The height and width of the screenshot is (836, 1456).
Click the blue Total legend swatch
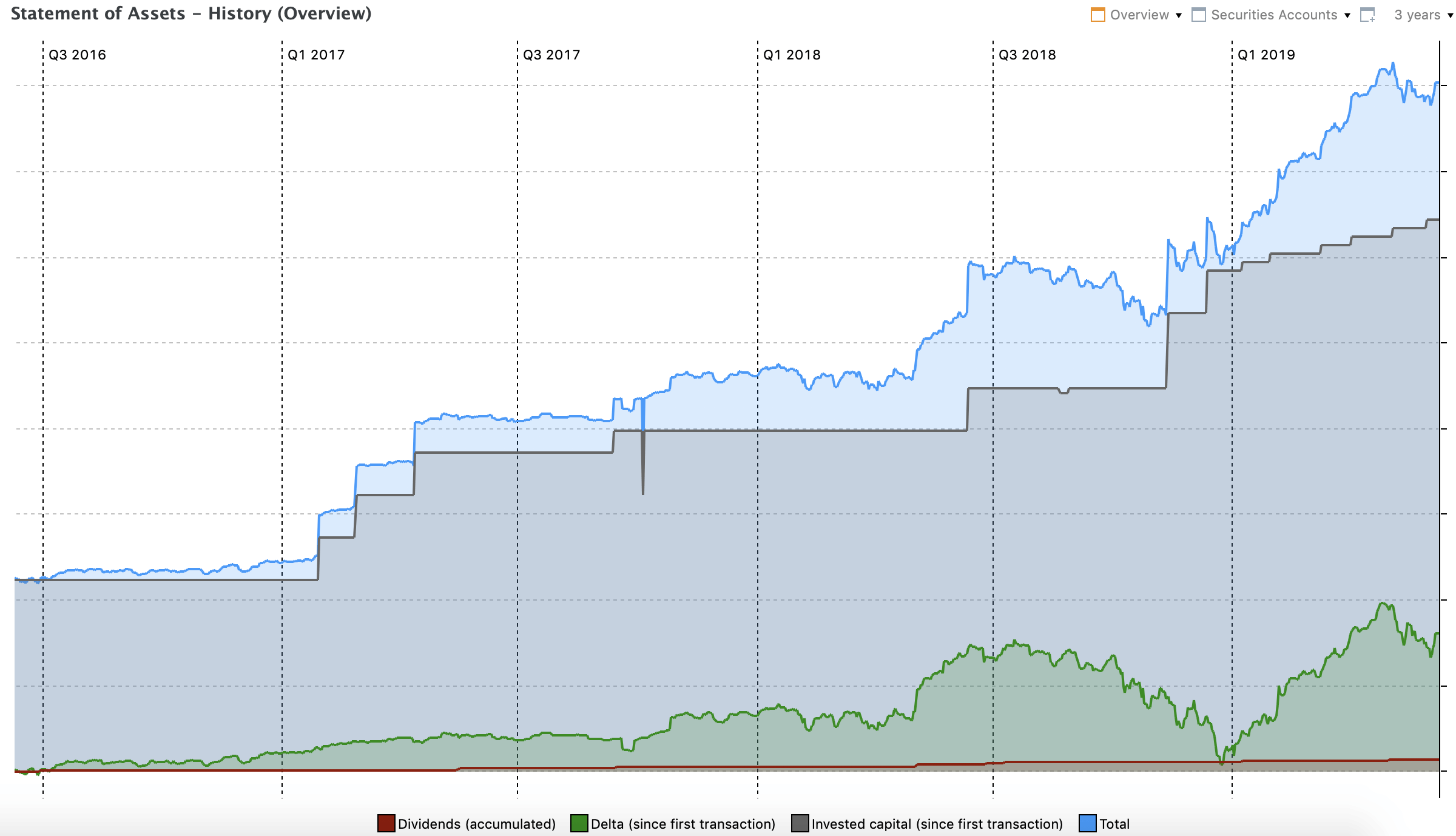pos(1087,824)
